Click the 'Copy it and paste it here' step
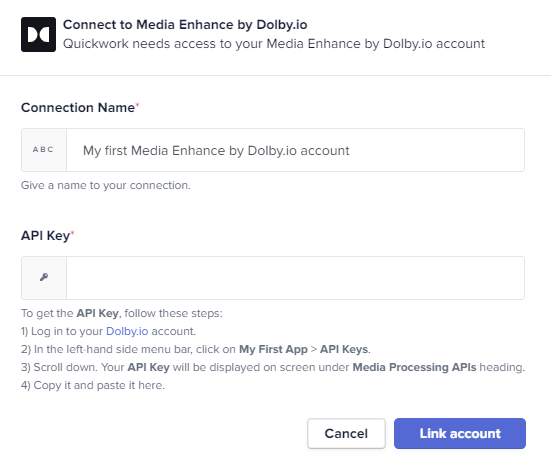This screenshot has width=551, height=456. point(93,385)
